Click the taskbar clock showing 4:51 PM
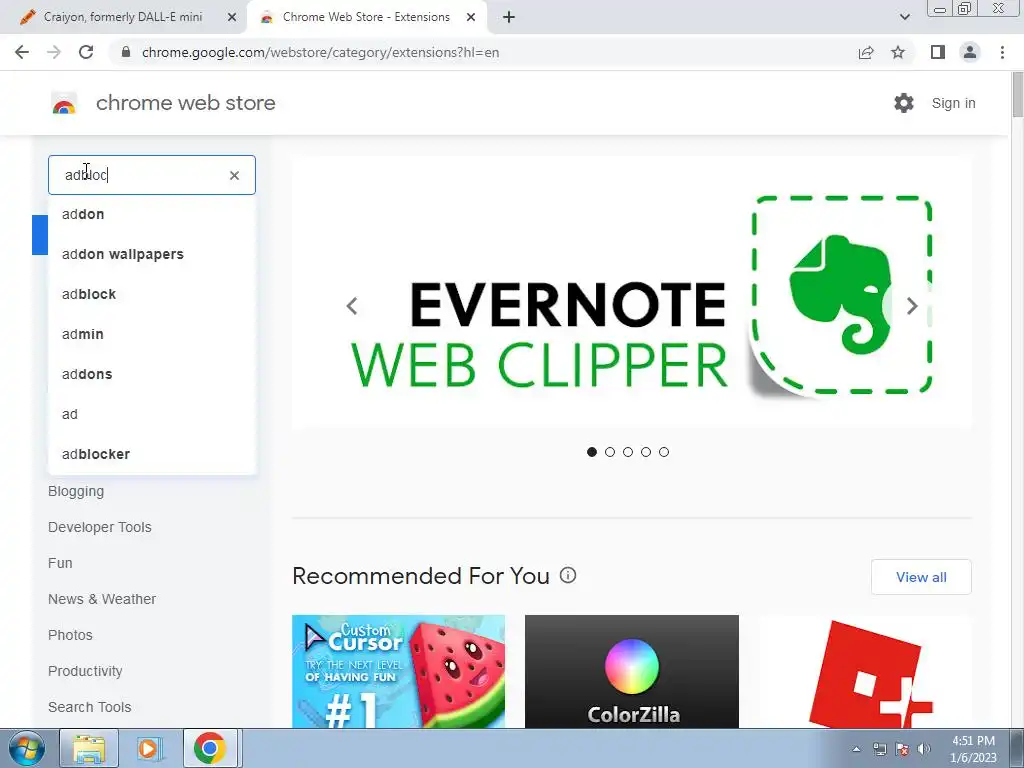 click(x=973, y=749)
